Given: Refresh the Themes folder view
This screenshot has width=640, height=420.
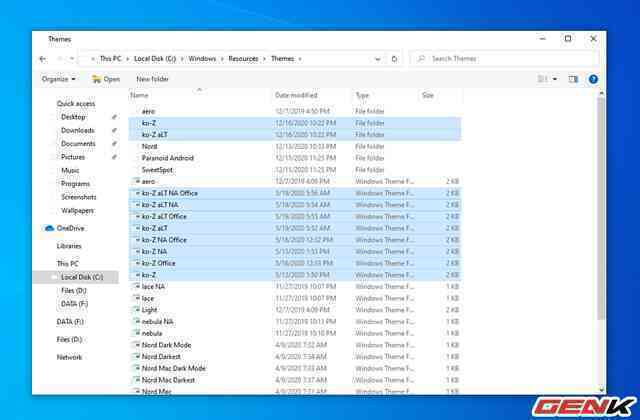Looking at the screenshot, I should [394, 59].
